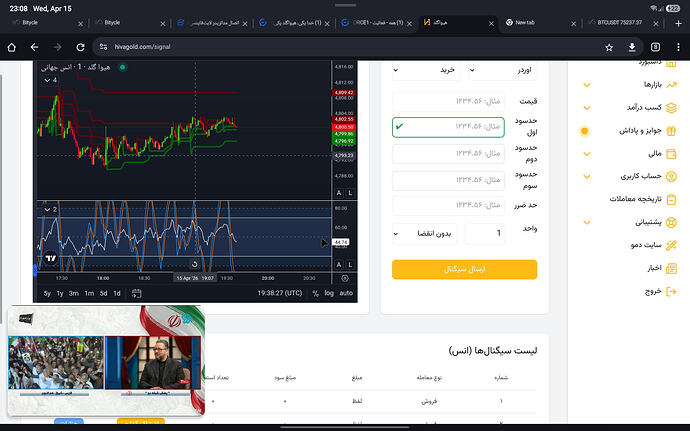Image resolution: width=690 pixels, height=431 pixels.
Task: Open کسب درآمد sidebar menu
Action: (644, 107)
